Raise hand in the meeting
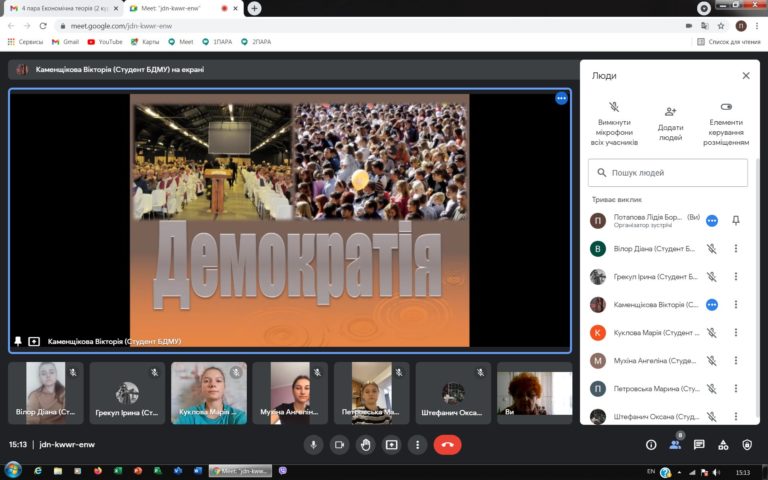Image resolution: width=768 pixels, height=480 pixels. coord(366,445)
